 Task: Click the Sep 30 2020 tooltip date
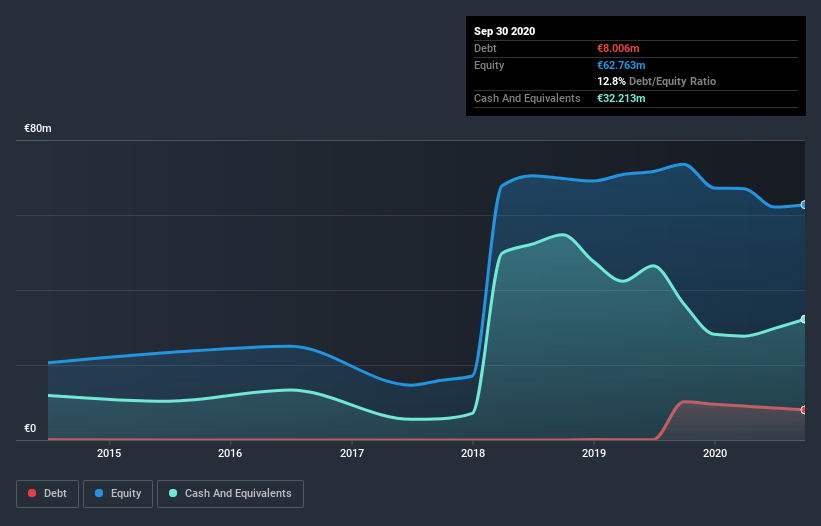[504, 31]
